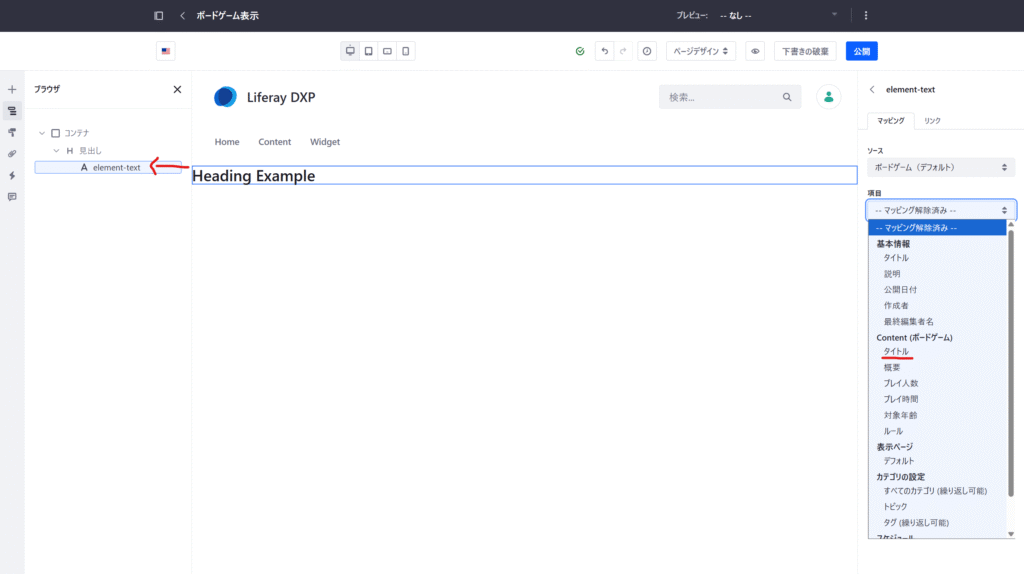Click the 下書きの破棄 button
Image resolution: width=1024 pixels, height=574 pixels.
click(x=805, y=51)
